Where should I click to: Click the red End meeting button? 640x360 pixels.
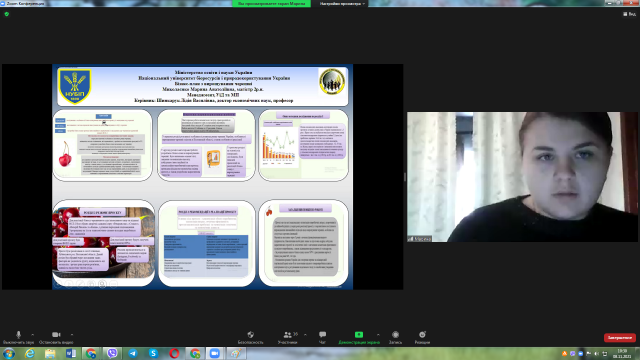click(x=620, y=338)
